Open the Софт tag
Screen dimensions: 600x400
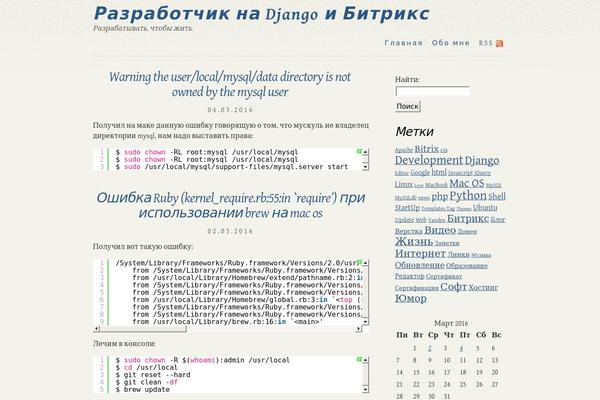tap(453, 287)
